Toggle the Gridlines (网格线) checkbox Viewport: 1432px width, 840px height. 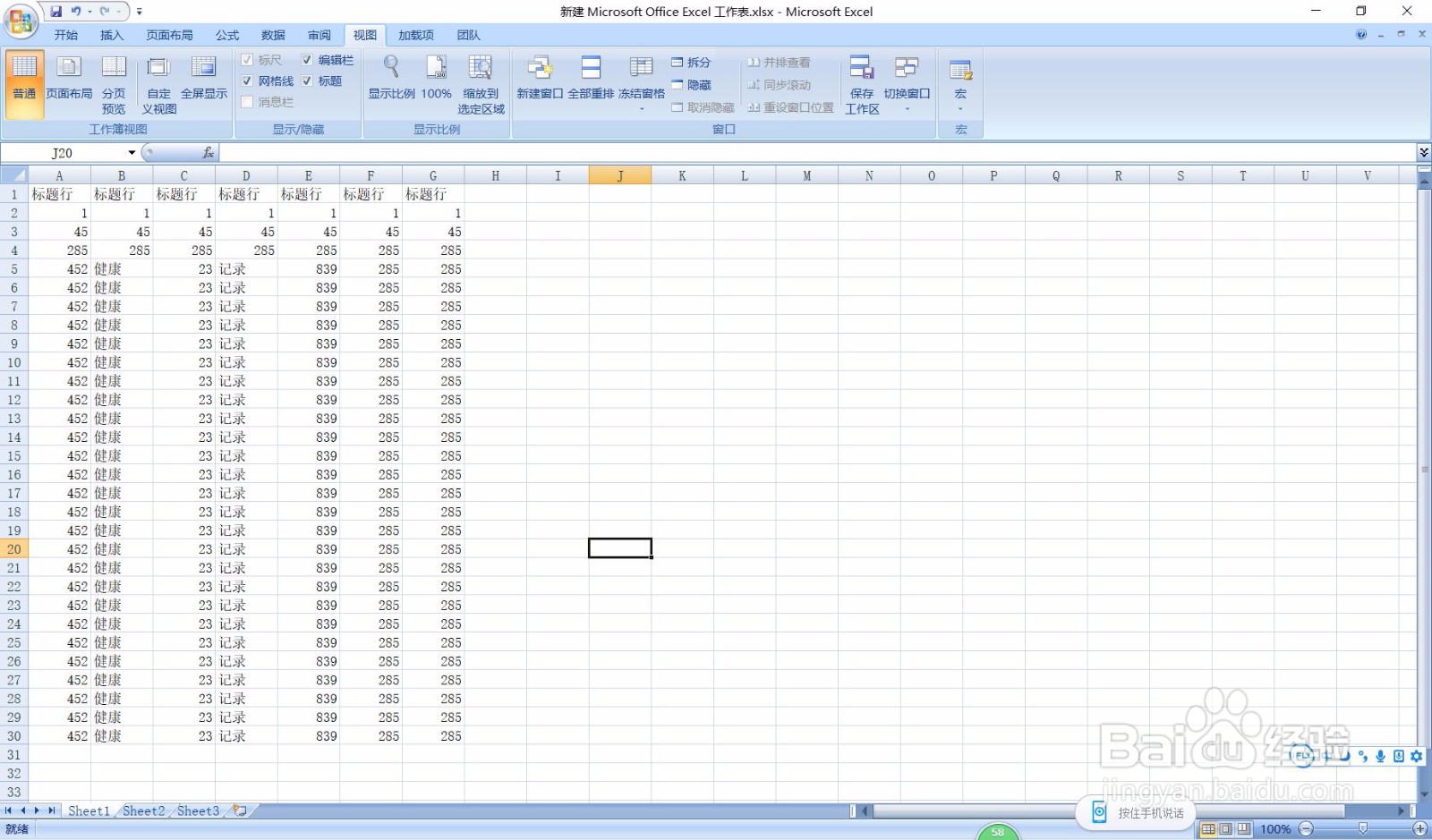pyautogui.click(x=247, y=81)
